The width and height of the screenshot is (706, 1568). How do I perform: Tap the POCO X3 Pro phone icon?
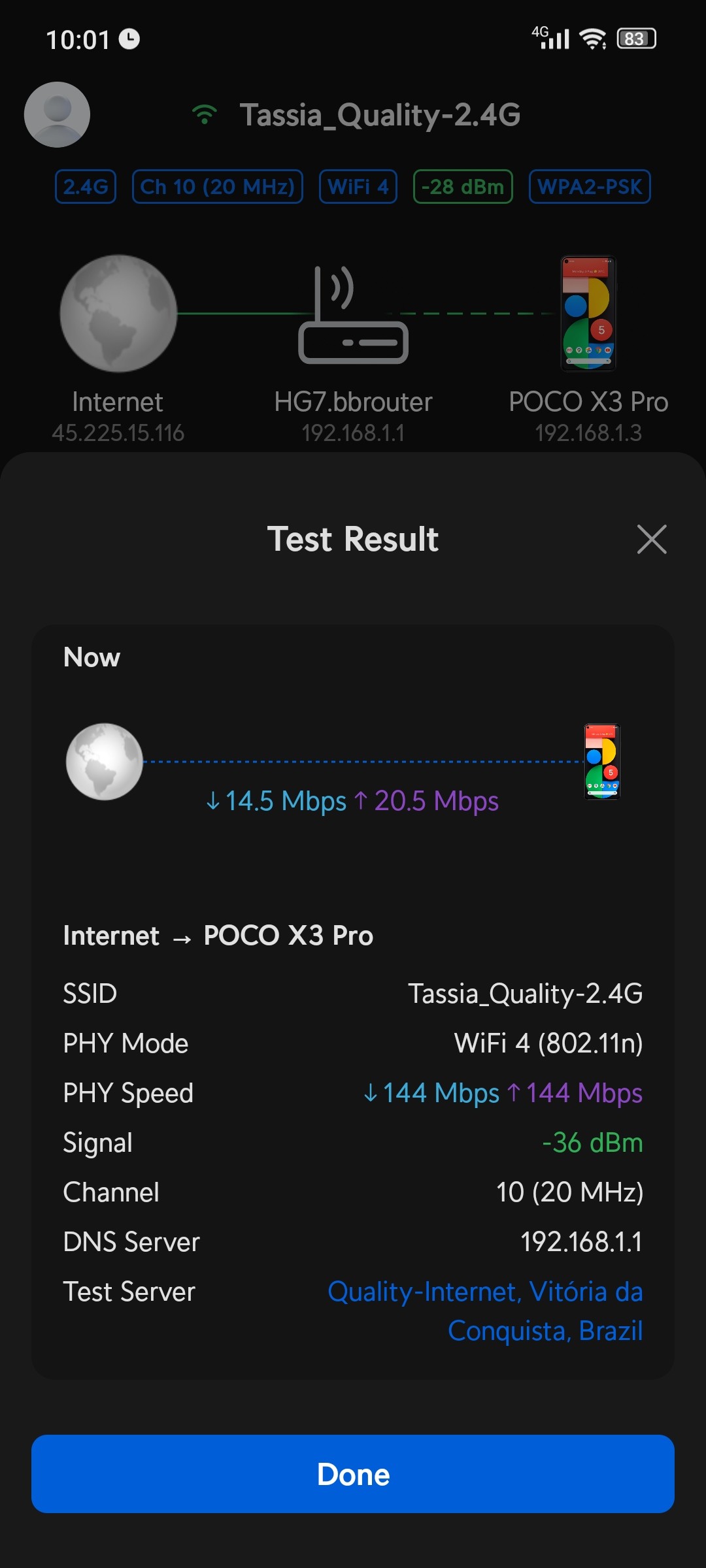(x=588, y=314)
